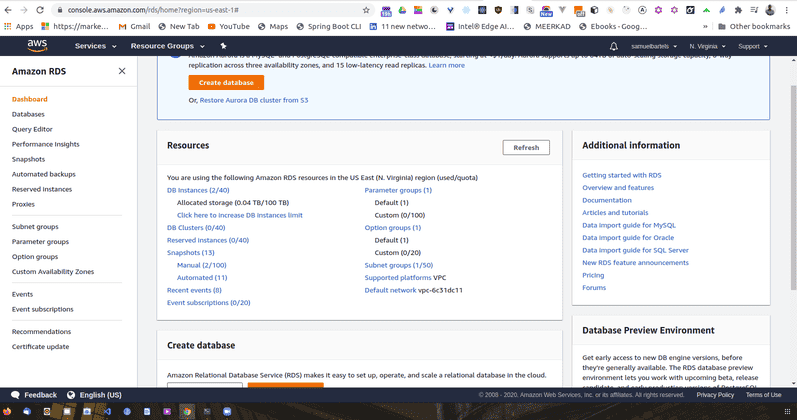
Task: Open Visual Studio Code from the taskbar
Action: pyautogui.click(x=107, y=411)
